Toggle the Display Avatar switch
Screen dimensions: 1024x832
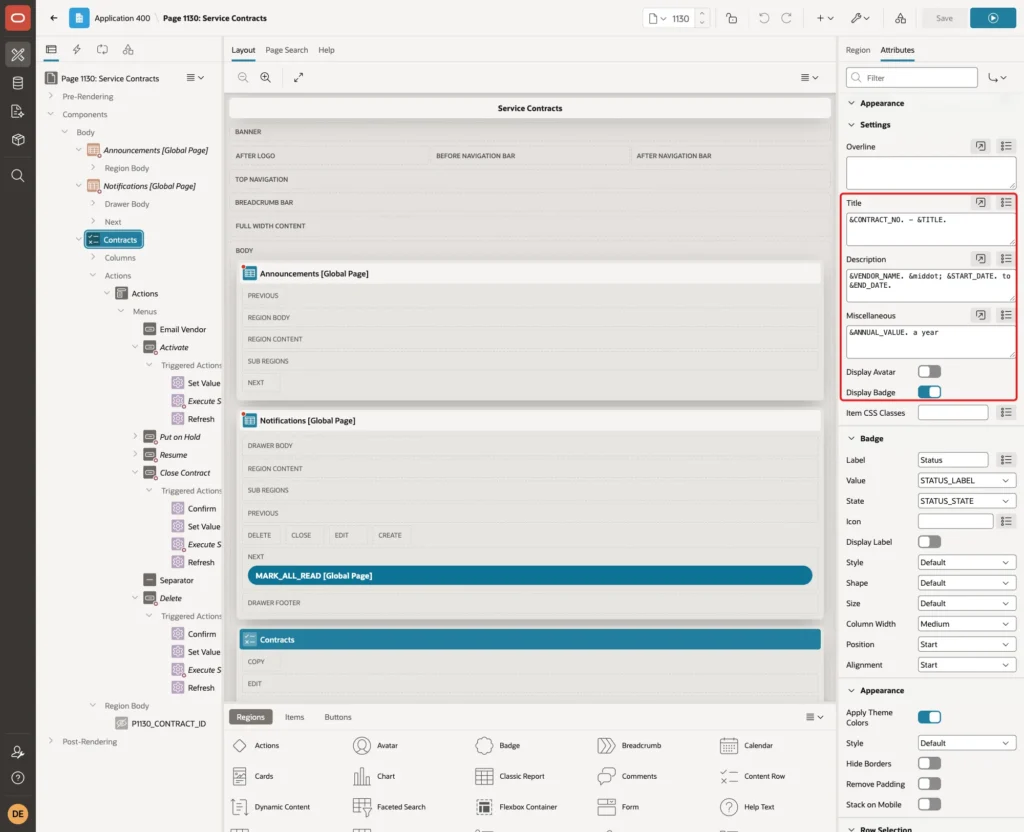pos(929,372)
